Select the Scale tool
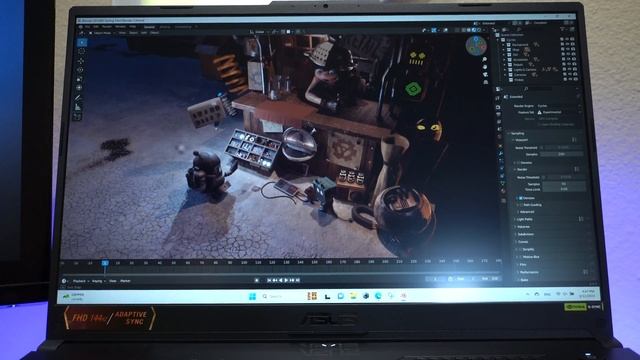The width and height of the screenshot is (640, 360). pos(80,79)
